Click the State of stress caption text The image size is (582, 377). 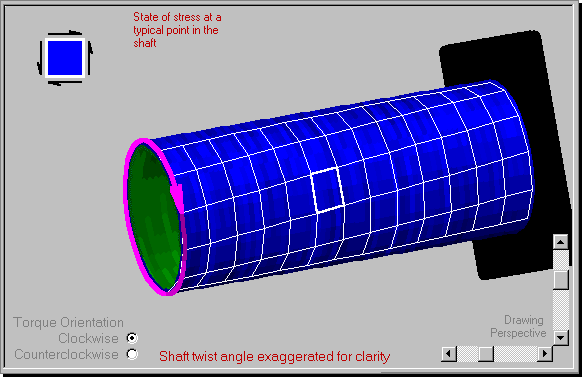[x=177, y=30]
